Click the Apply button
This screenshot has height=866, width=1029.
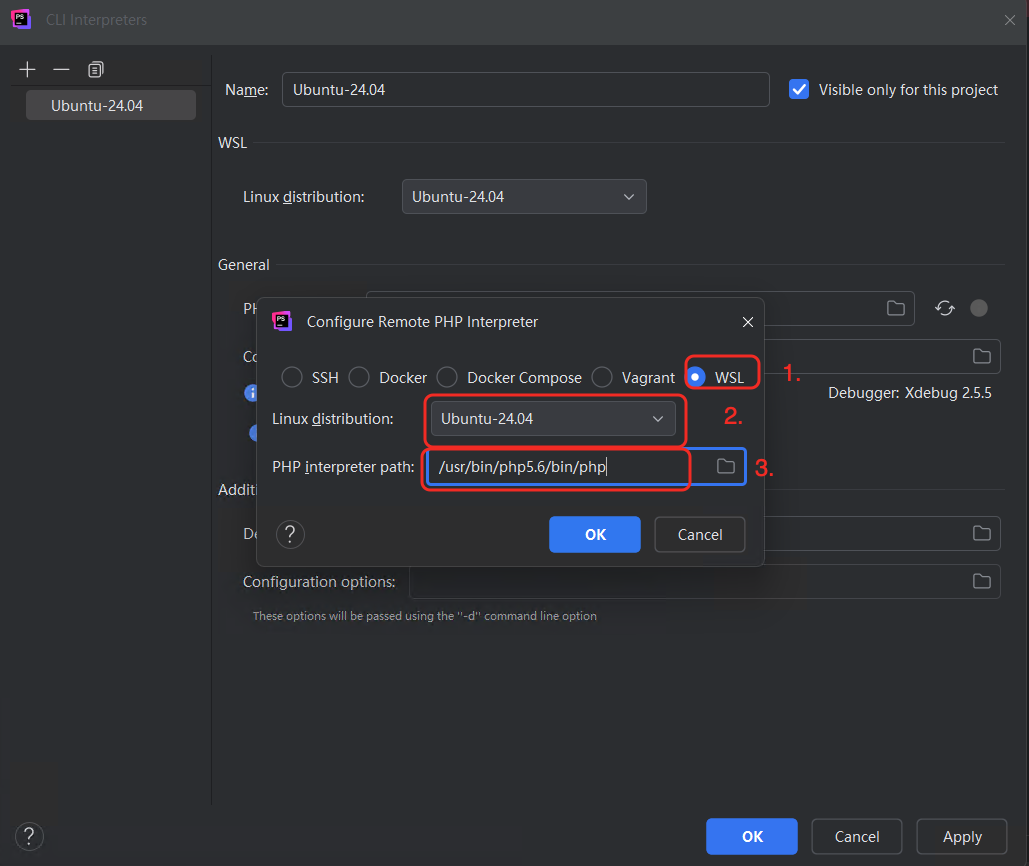pos(962,836)
